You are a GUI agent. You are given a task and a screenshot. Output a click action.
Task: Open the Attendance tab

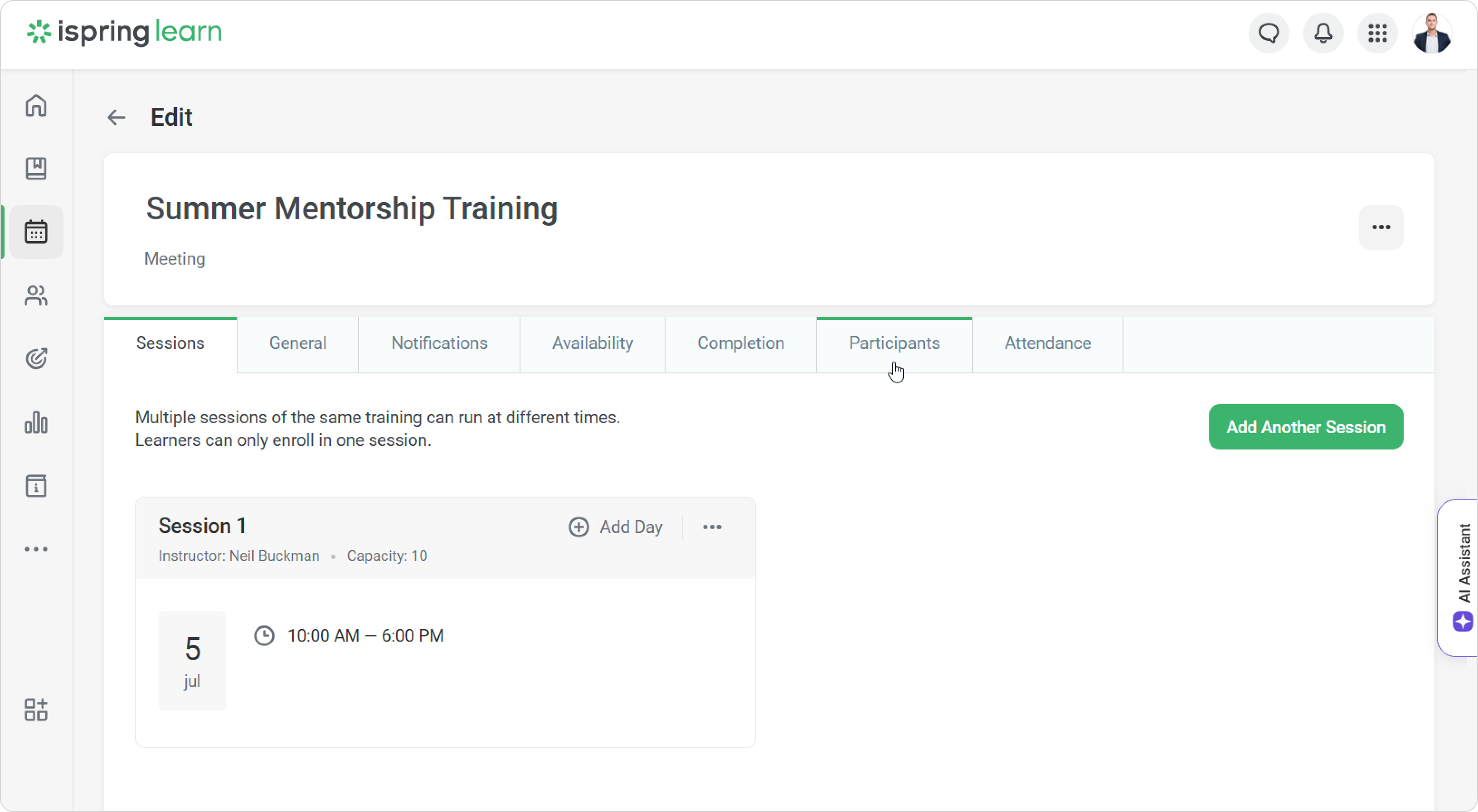[1047, 343]
